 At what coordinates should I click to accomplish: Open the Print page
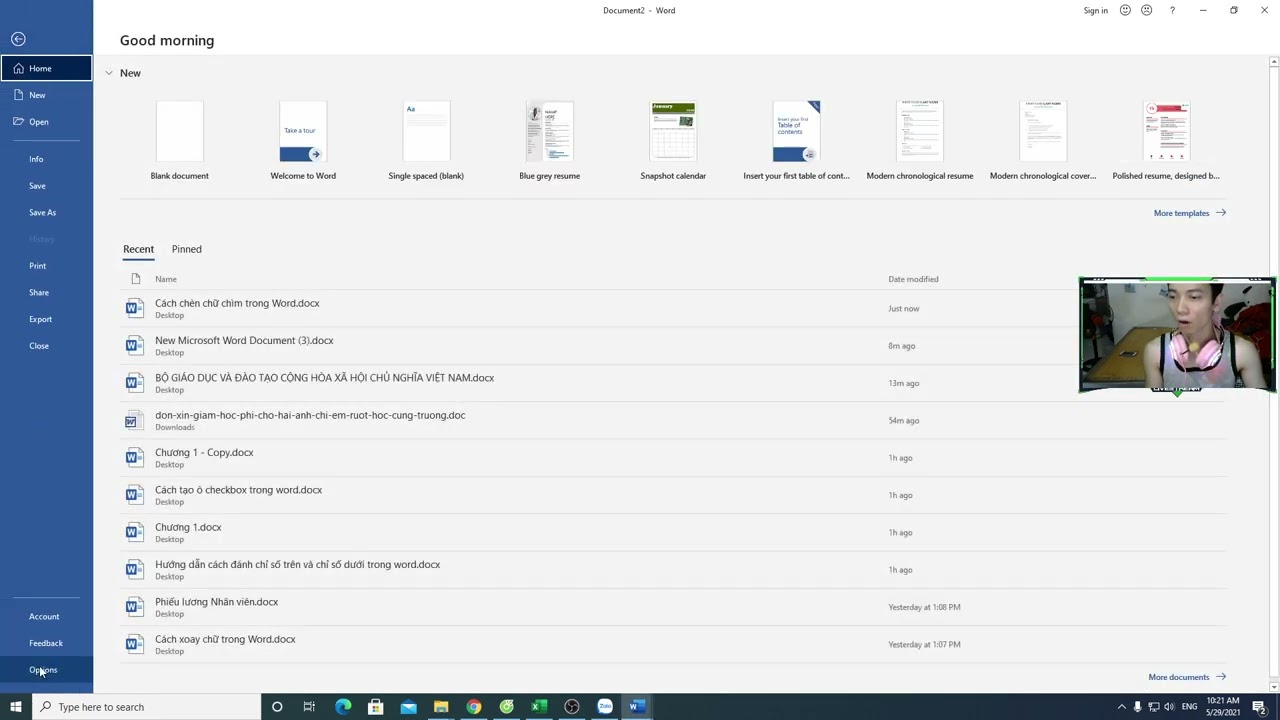click(x=46, y=266)
